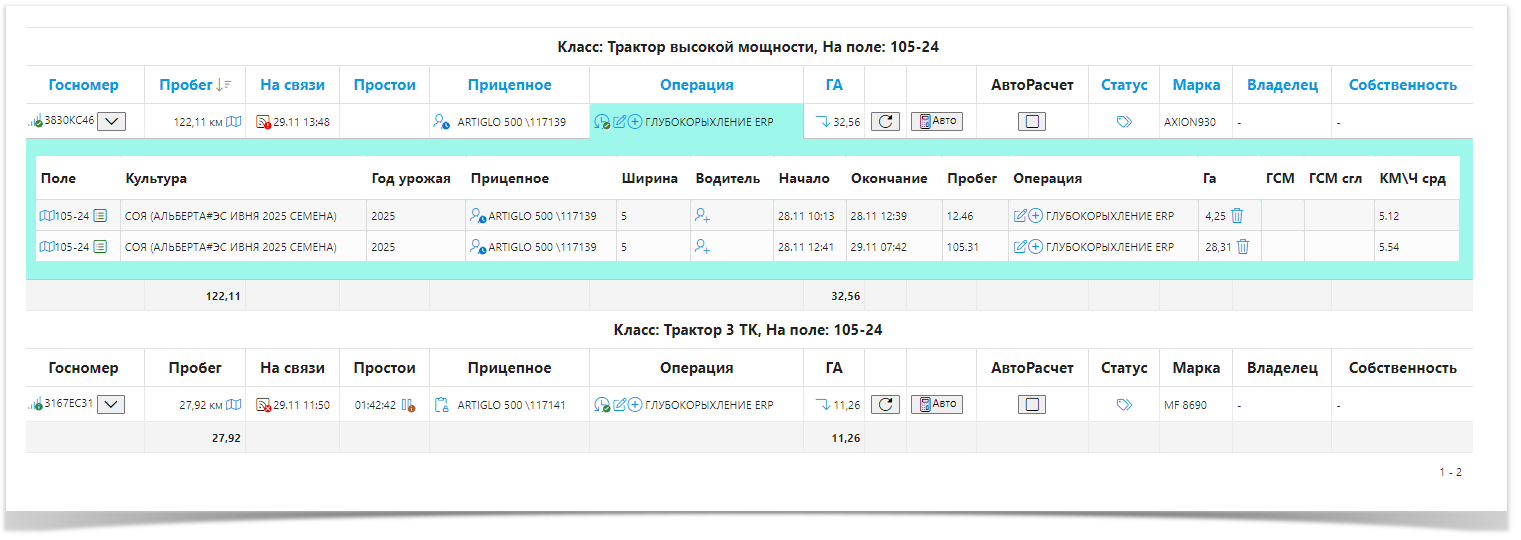Delete the 4,25 ha operation record
Image resolution: width=1521 pixels, height=540 pixels.
pyautogui.click(x=1237, y=216)
